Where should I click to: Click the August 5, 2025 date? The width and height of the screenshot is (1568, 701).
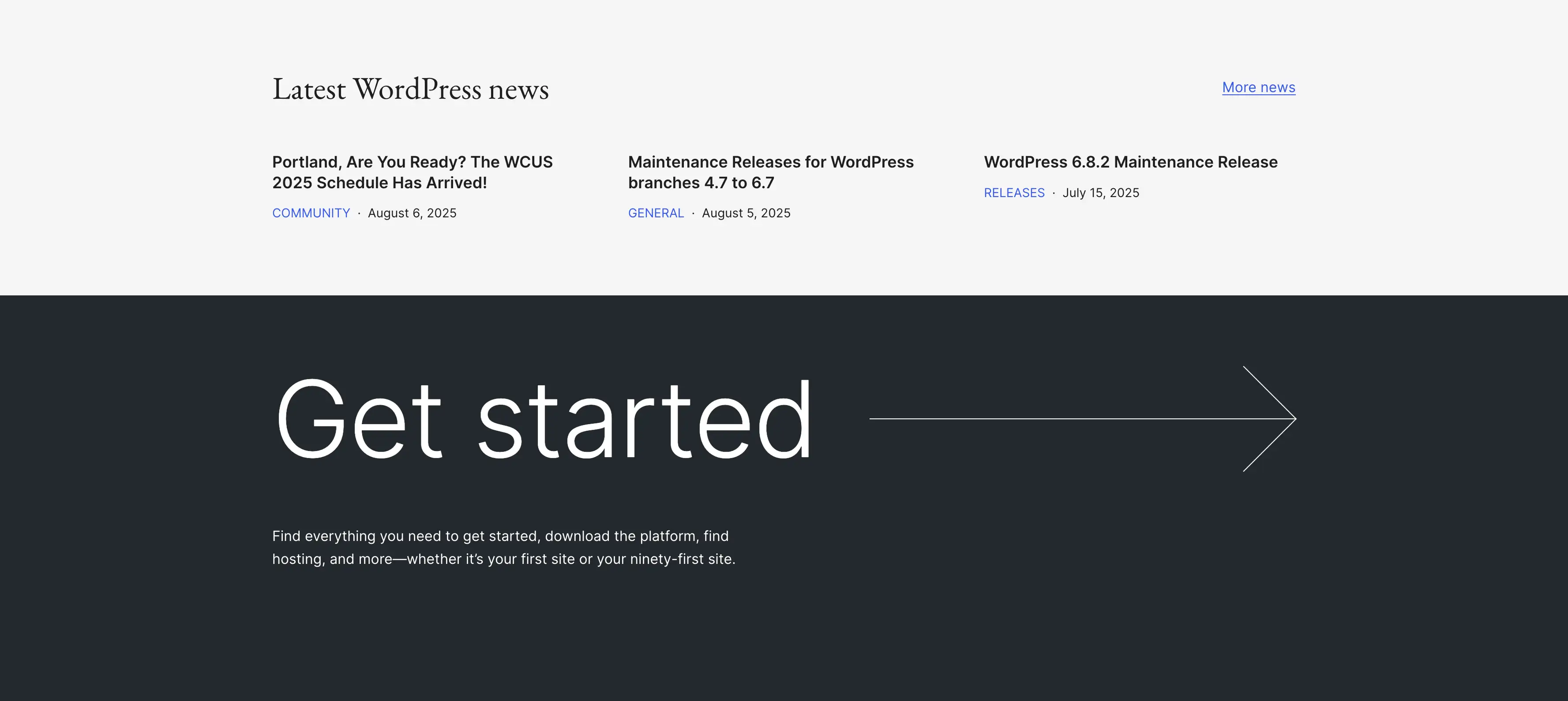click(746, 213)
